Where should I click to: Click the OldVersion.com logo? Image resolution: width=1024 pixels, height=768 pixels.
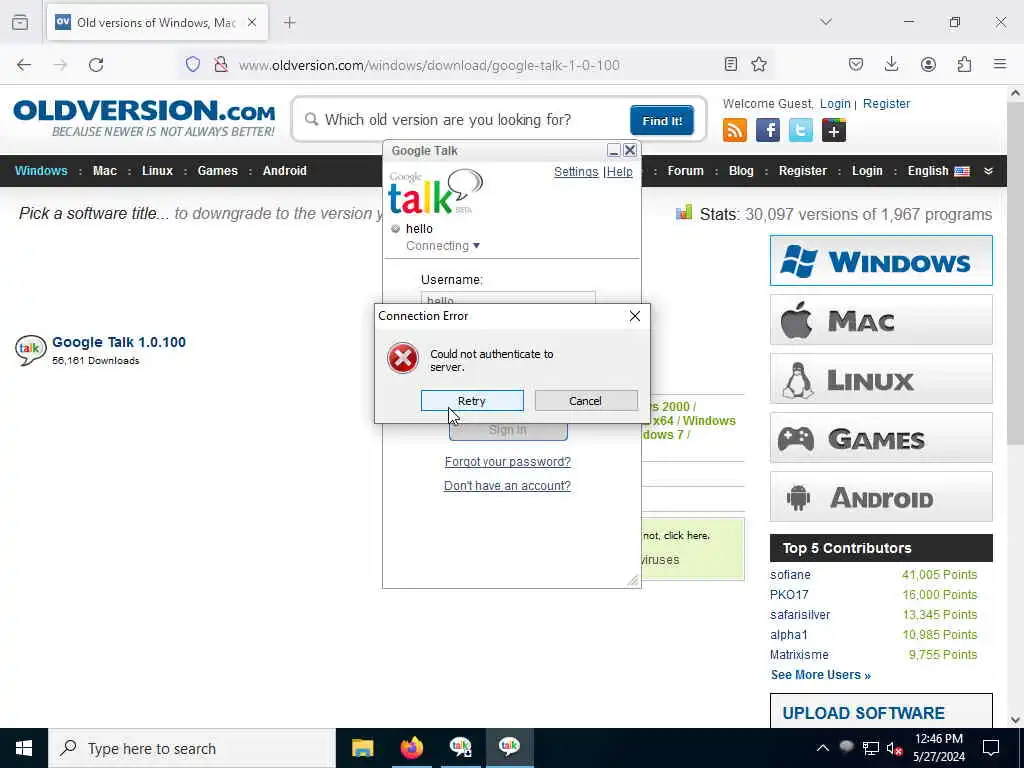pos(144,118)
